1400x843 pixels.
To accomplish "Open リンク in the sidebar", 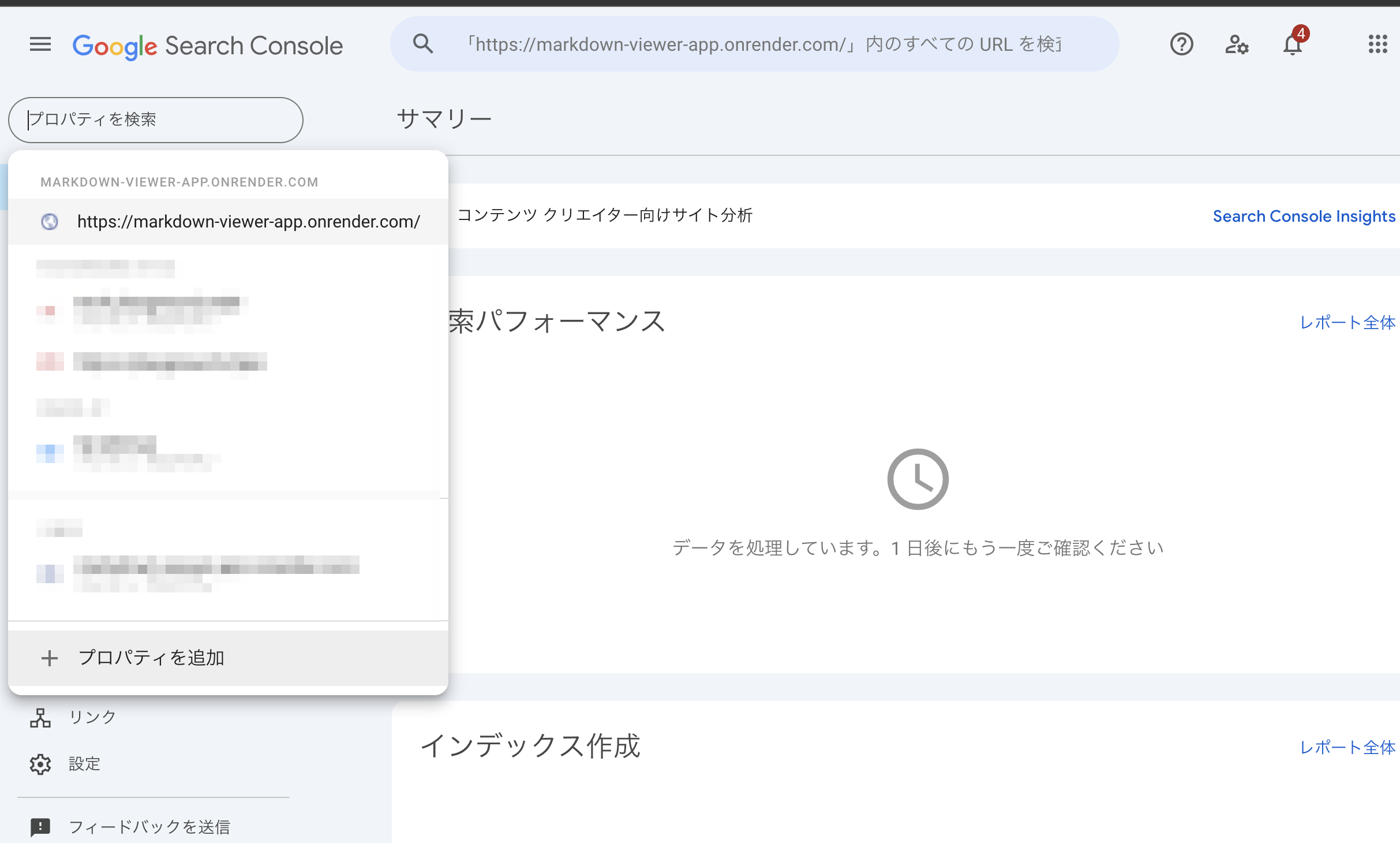I will 92,717.
